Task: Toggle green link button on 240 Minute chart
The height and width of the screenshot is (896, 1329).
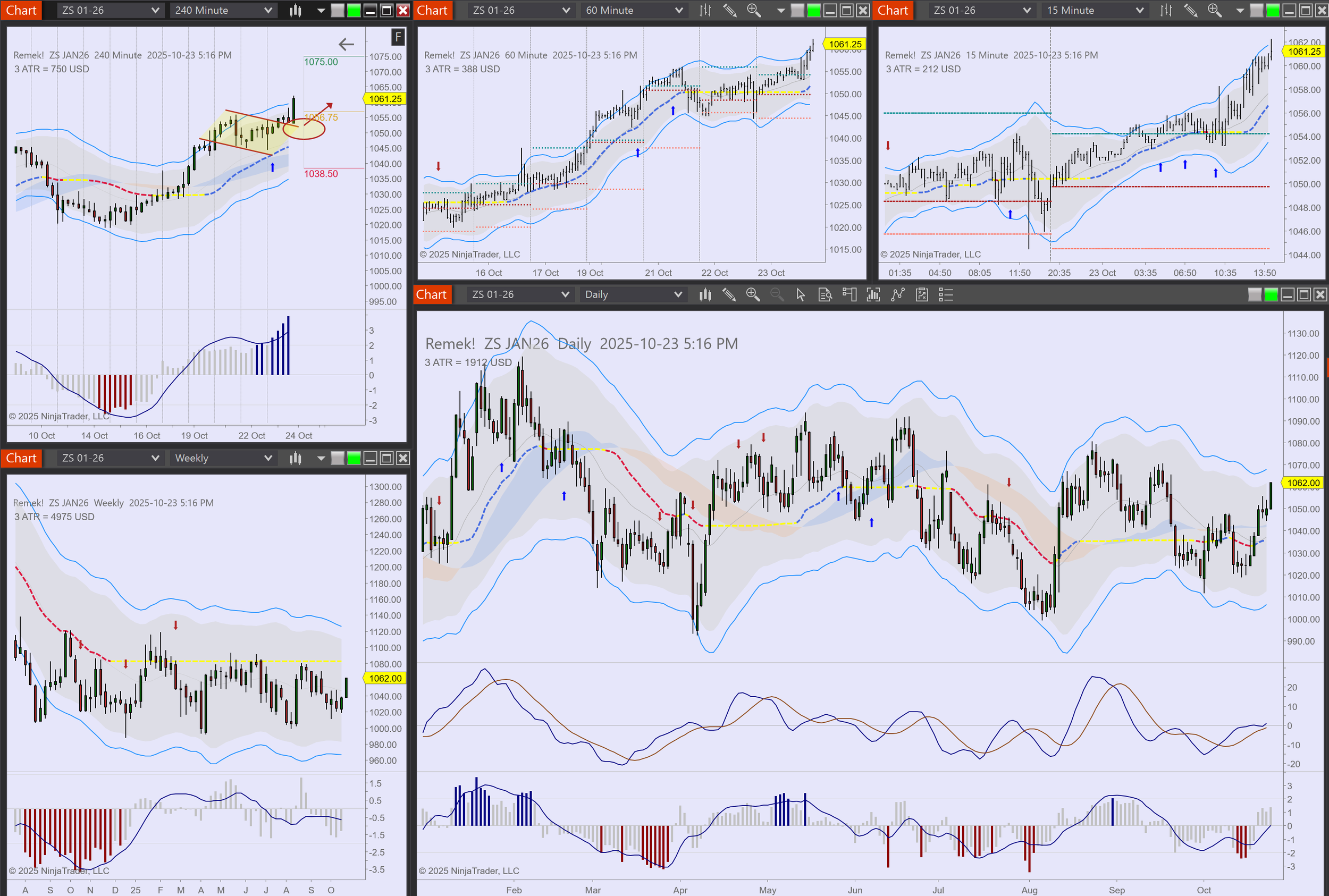Action: coord(354,10)
